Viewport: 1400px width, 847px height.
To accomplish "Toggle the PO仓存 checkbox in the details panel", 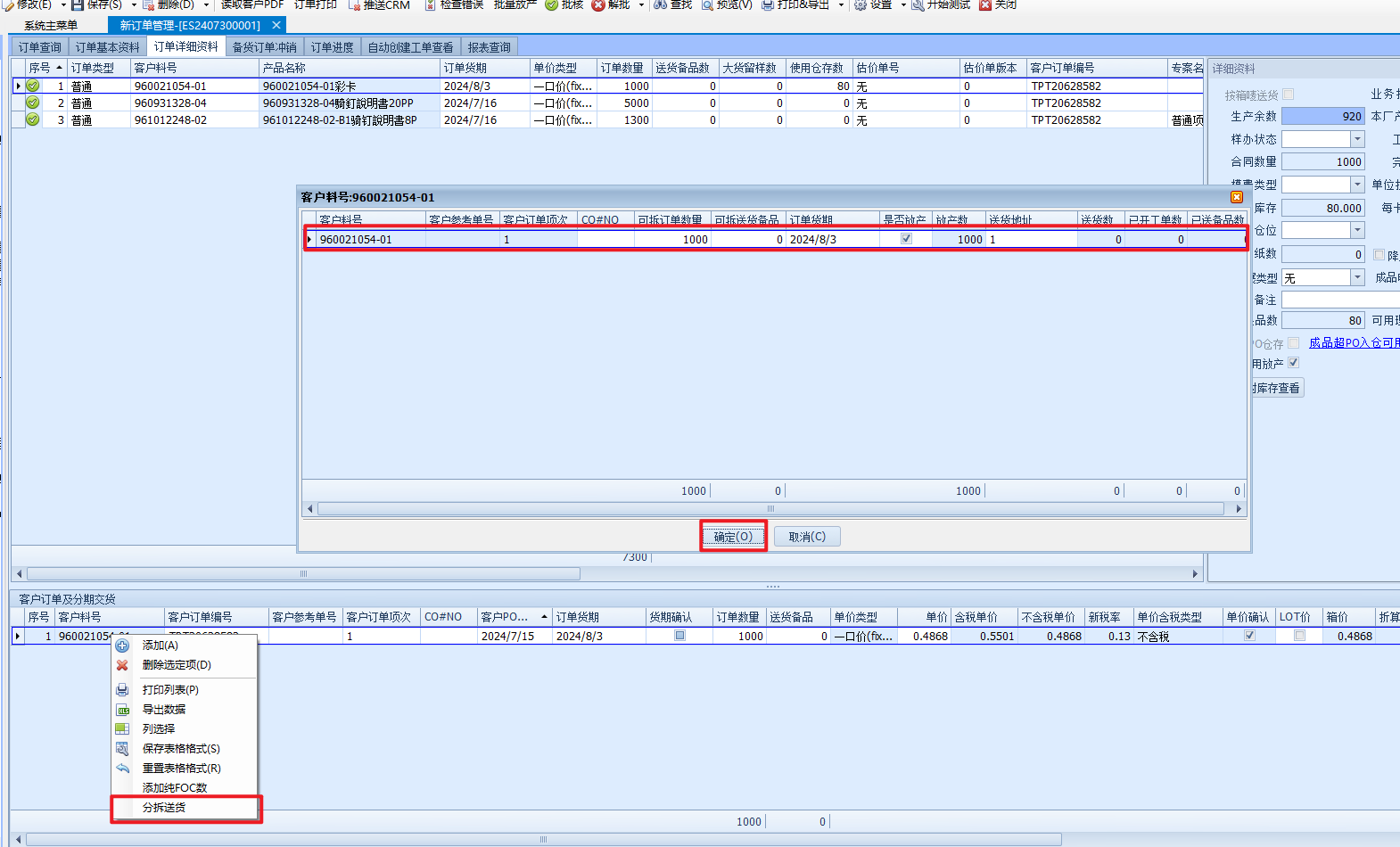I will tap(1293, 343).
